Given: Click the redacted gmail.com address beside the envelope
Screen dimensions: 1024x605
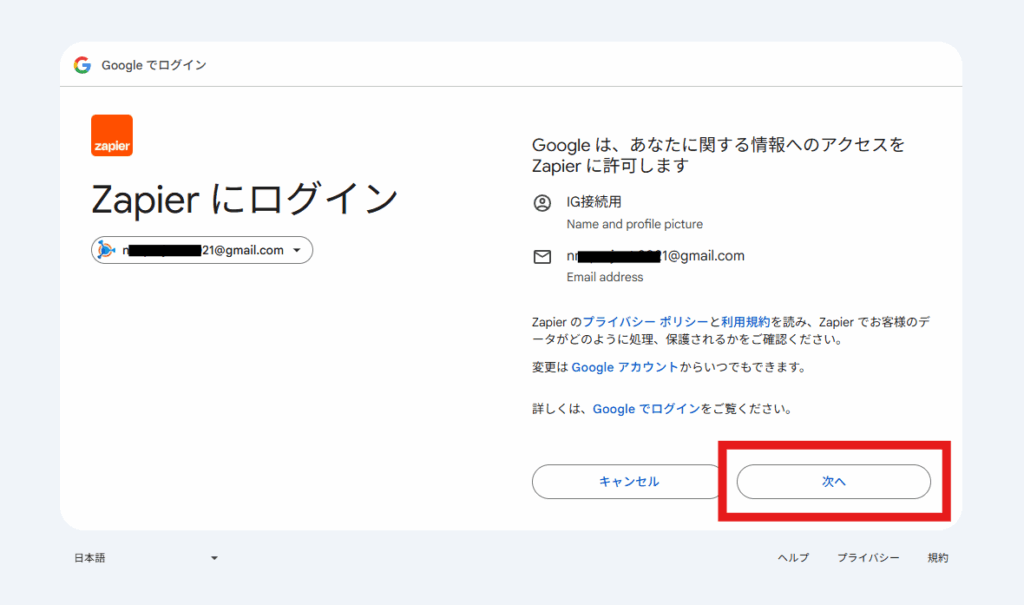Looking at the screenshot, I should (x=656, y=256).
